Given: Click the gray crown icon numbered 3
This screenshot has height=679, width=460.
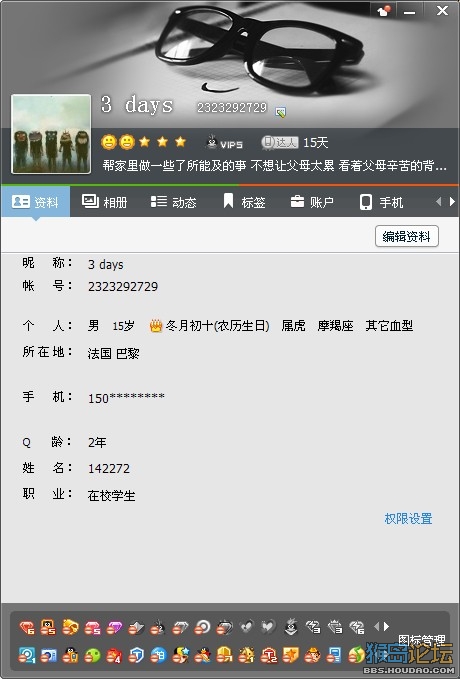Looking at the screenshot, I should 335,627.
